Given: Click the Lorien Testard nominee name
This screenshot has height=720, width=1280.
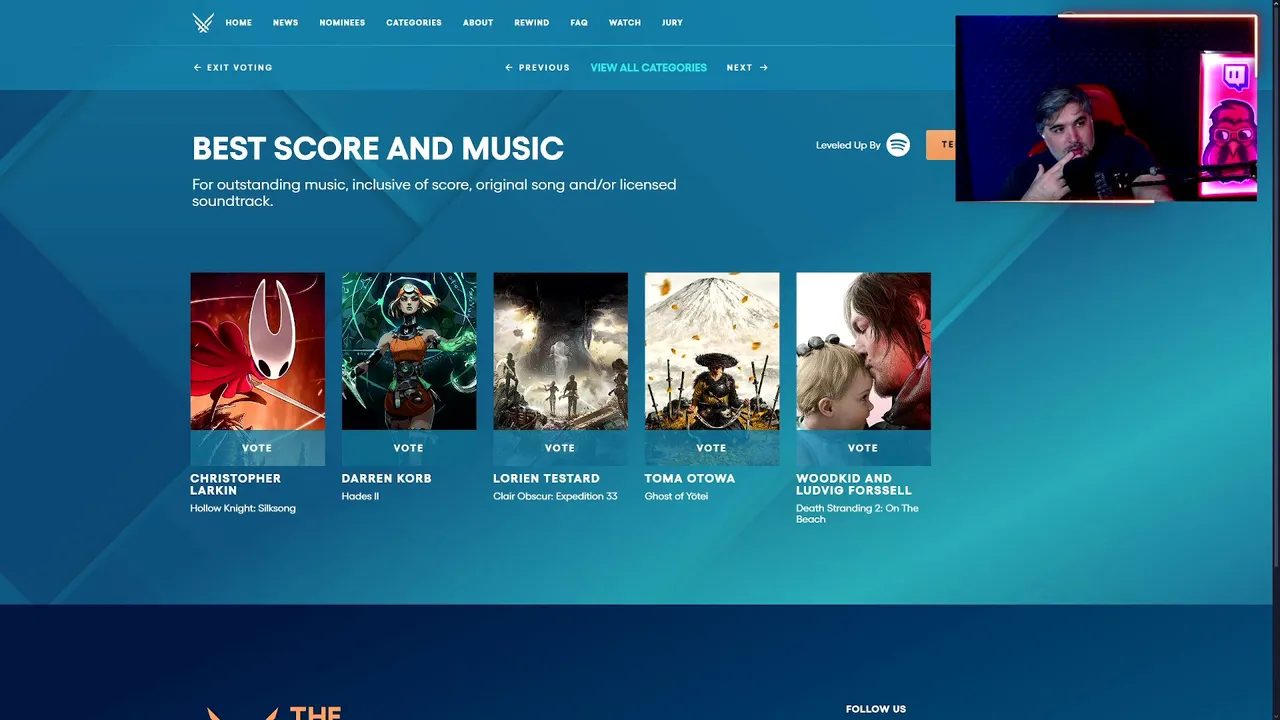Looking at the screenshot, I should click(x=546, y=478).
